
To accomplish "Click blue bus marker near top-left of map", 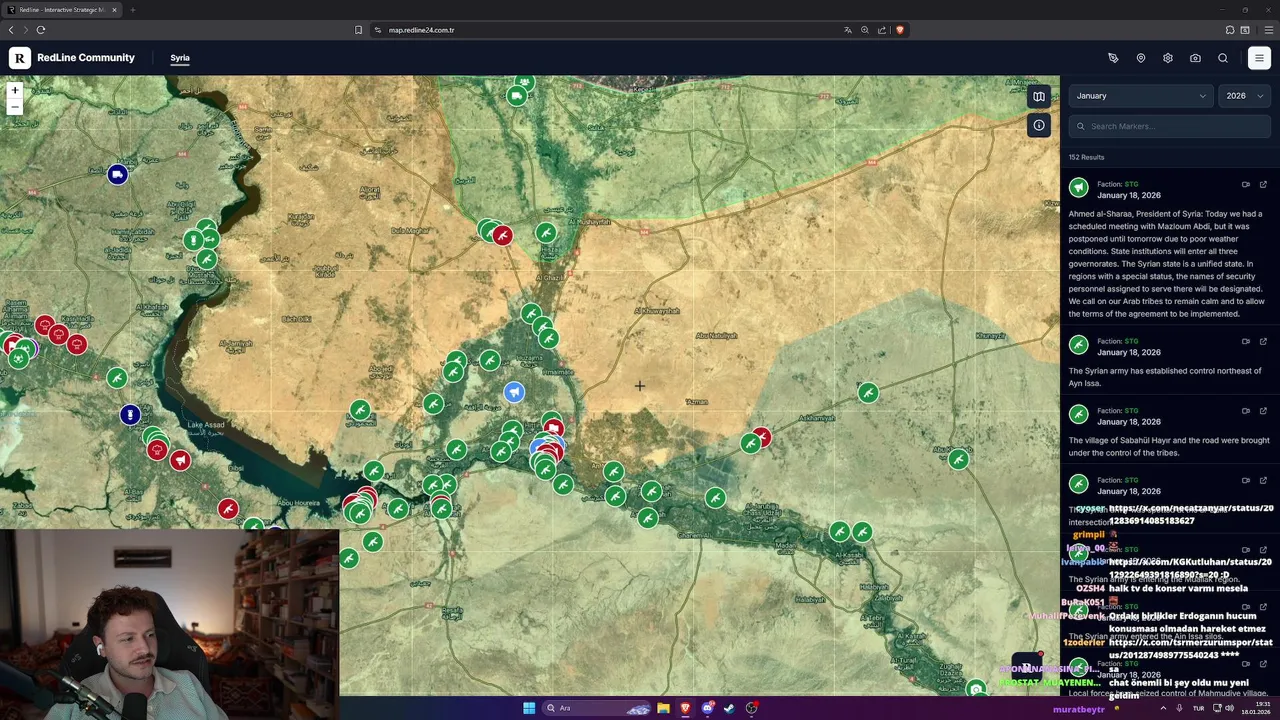I will (x=118, y=175).
